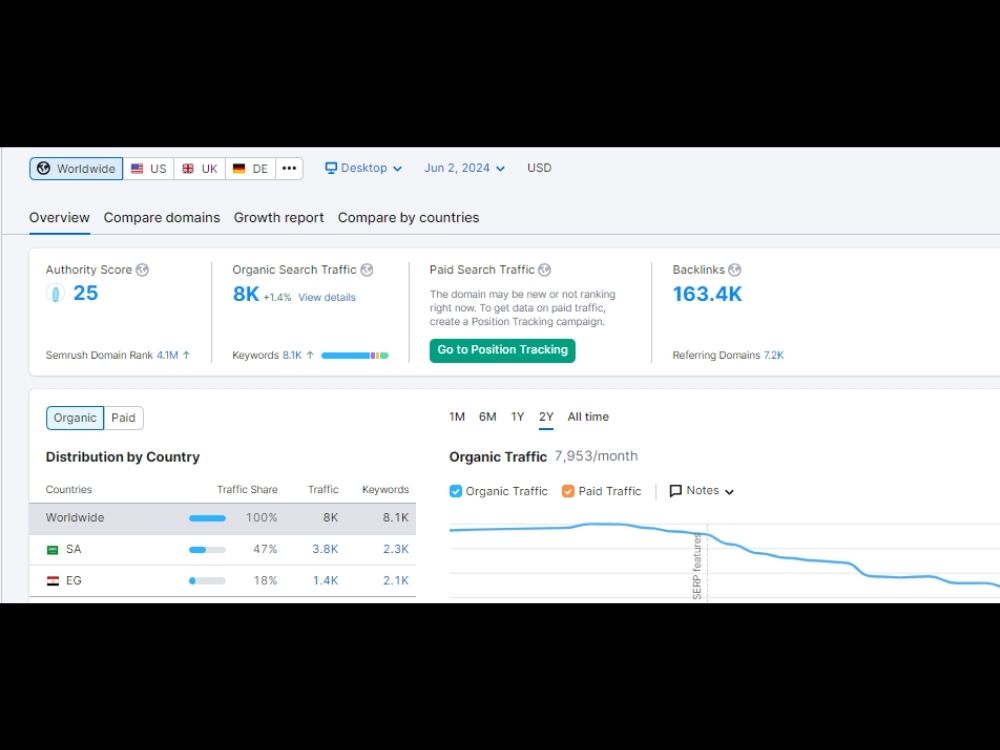Open the Jun 2, 2024 date picker
This screenshot has width=1000, height=750.
click(464, 168)
